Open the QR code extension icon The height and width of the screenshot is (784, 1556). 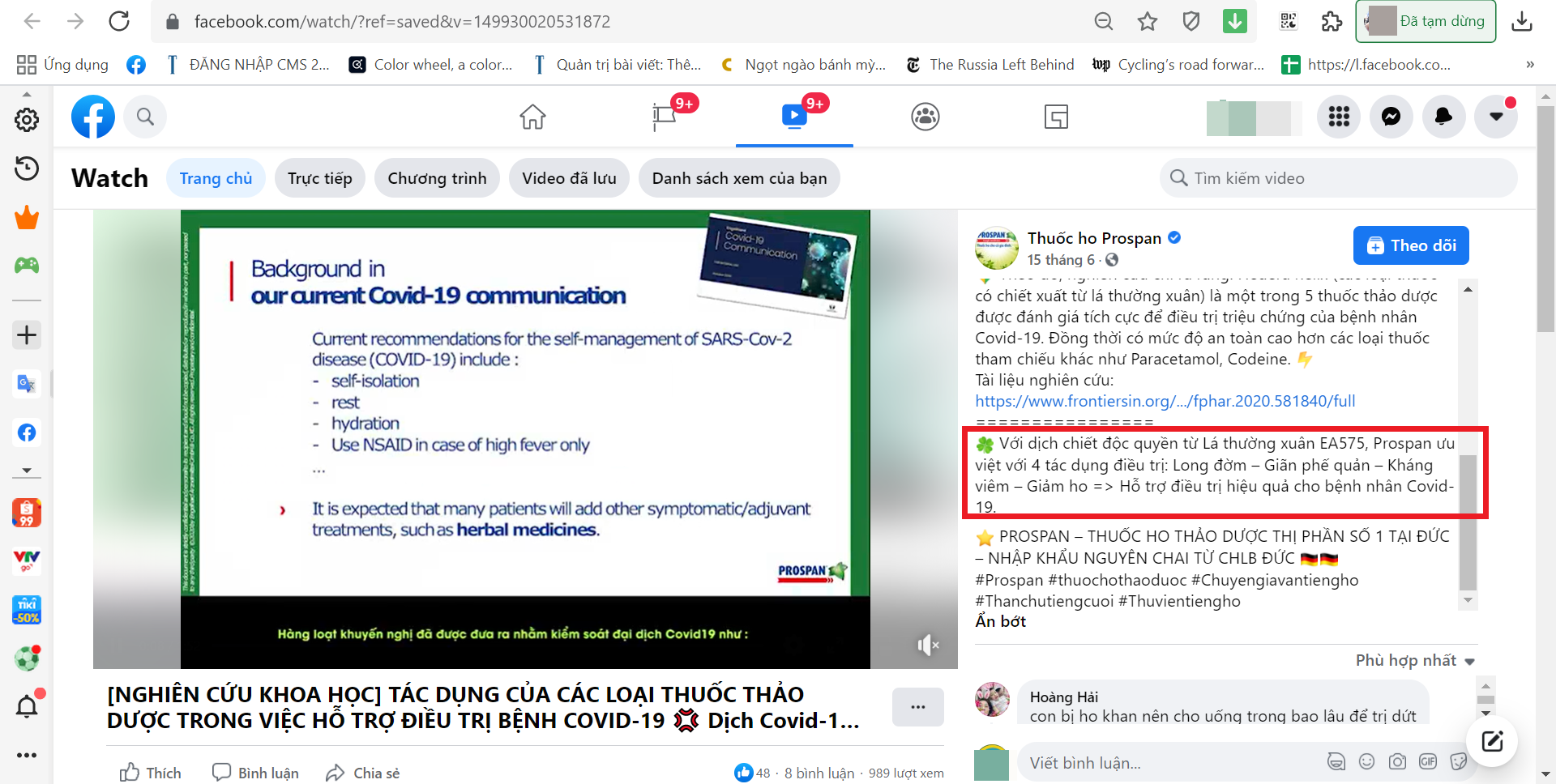click(x=1289, y=21)
